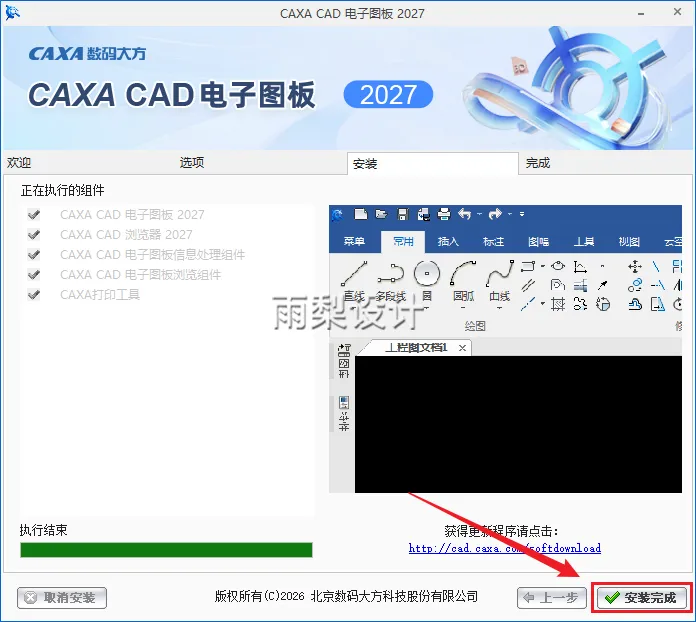
Task: Select the parallel lines tool icon
Action: (528, 285)
